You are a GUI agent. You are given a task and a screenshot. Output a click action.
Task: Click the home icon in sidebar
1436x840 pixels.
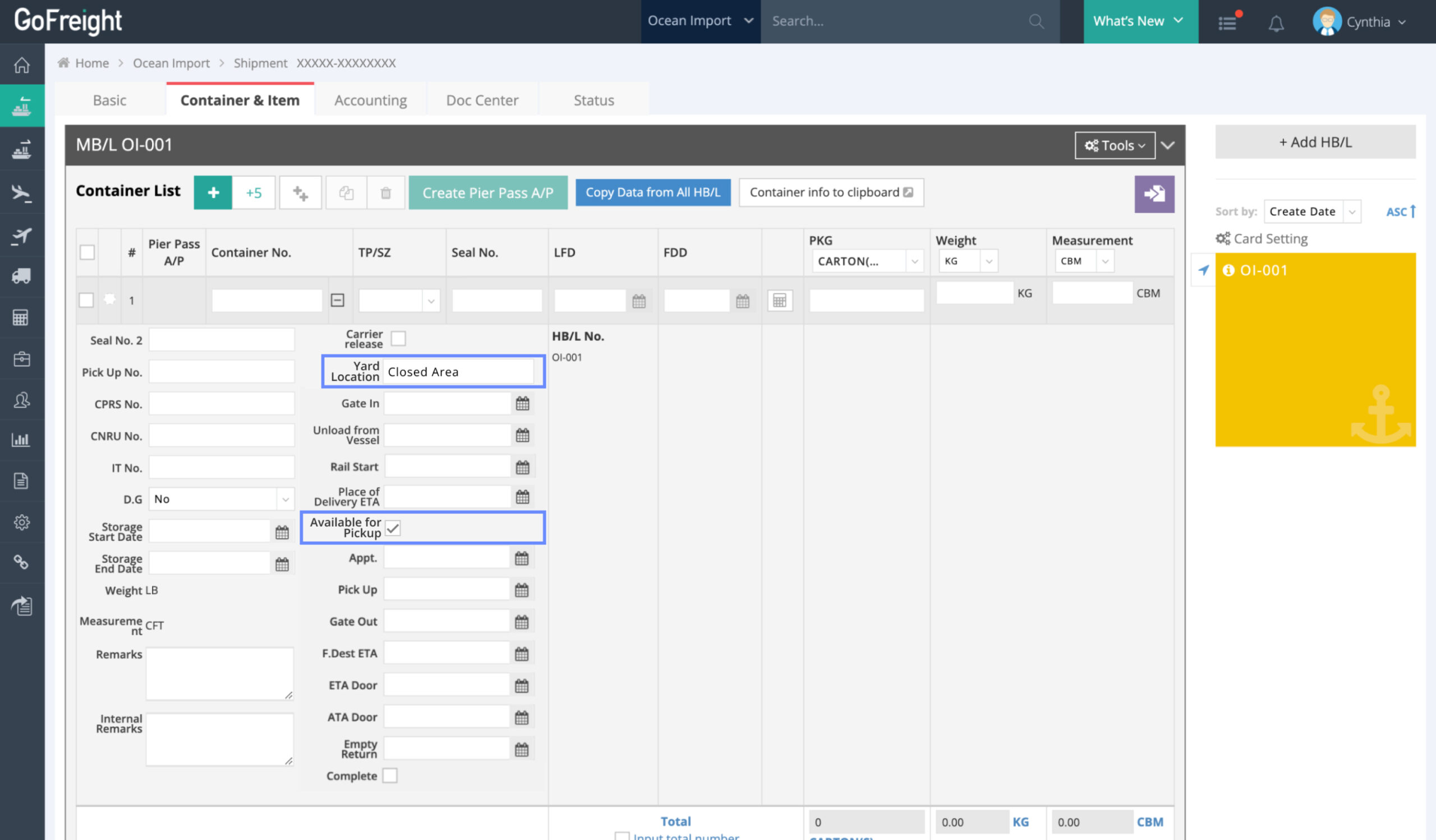click(22, 65)
